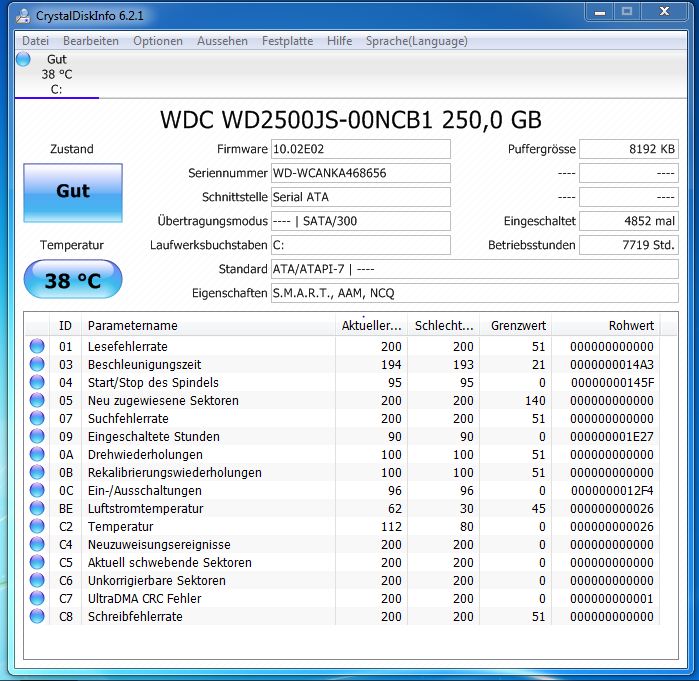Click current value 112 in Temperatur row

[391, 527]
